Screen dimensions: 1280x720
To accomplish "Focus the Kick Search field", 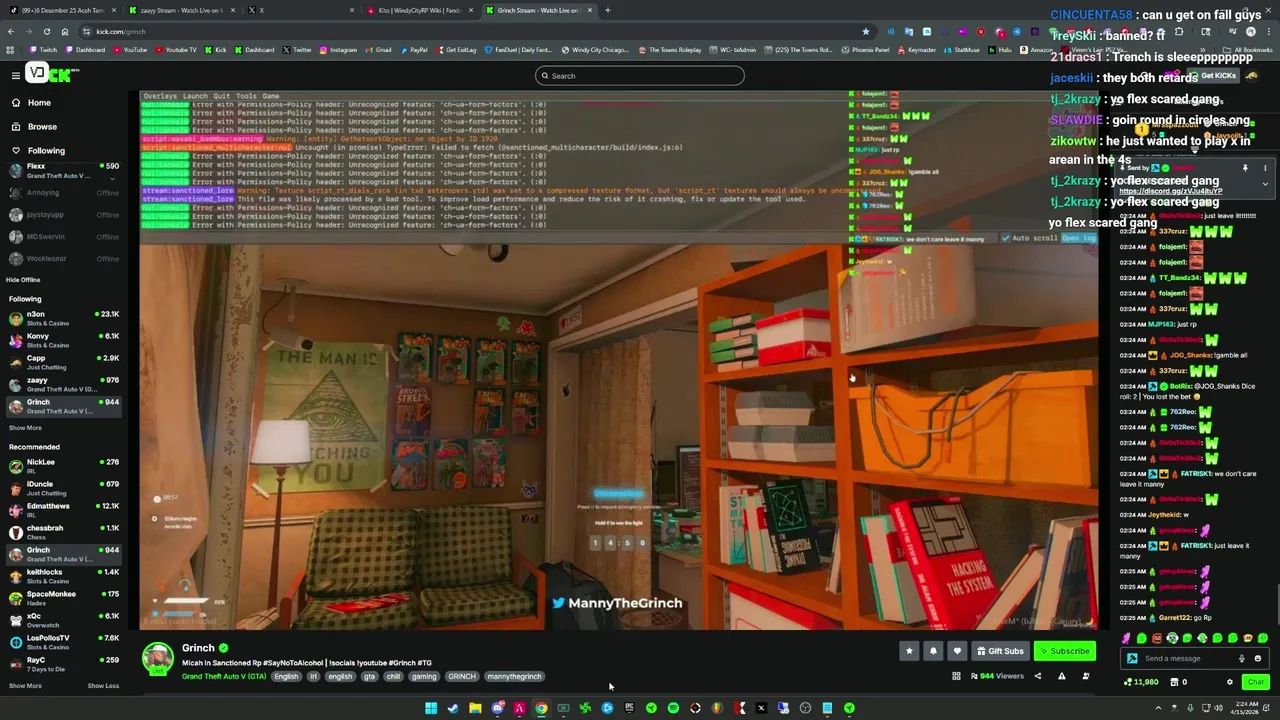I will (640, 76).
